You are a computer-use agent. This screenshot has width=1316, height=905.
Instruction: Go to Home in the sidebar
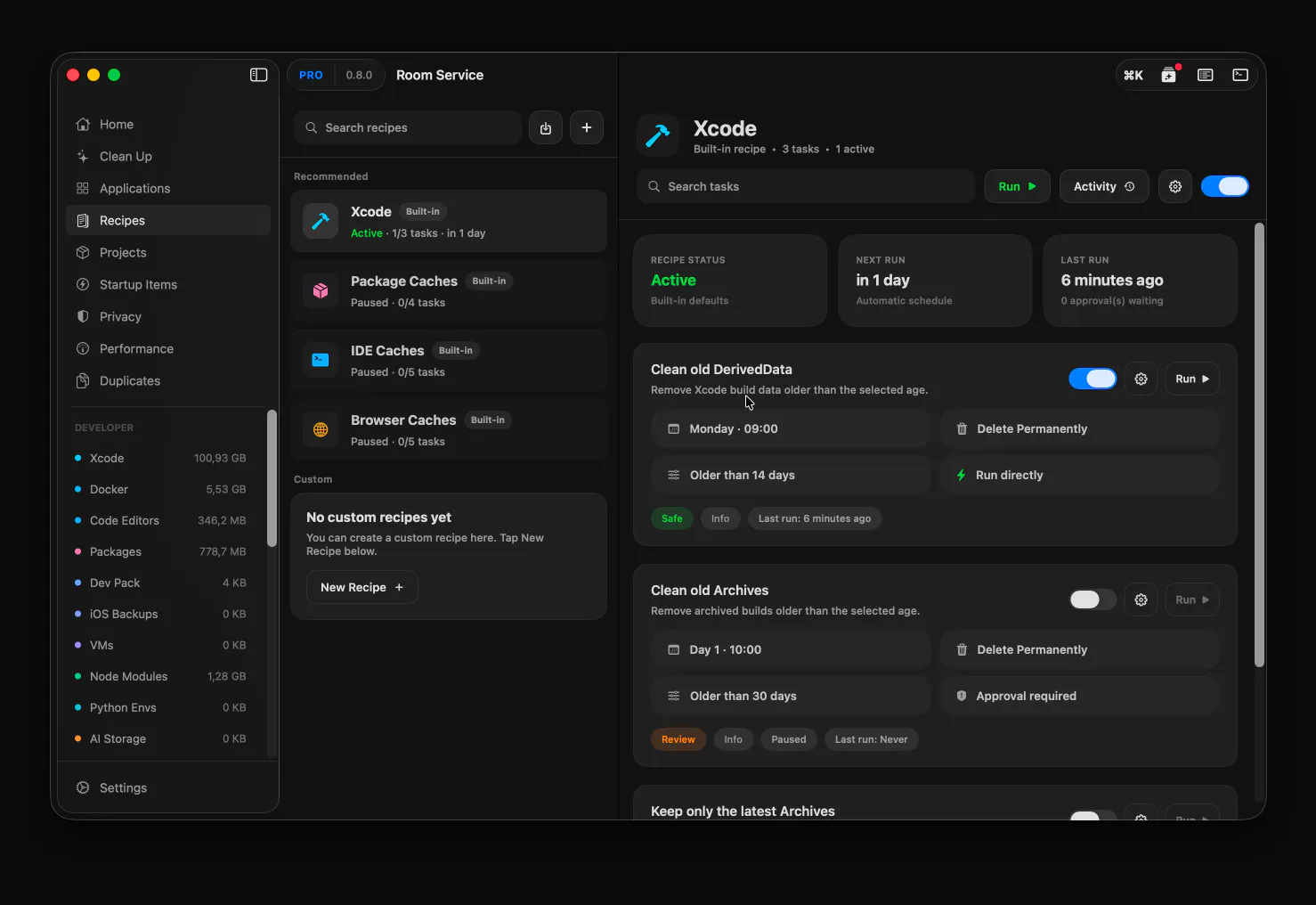point(168,124)
